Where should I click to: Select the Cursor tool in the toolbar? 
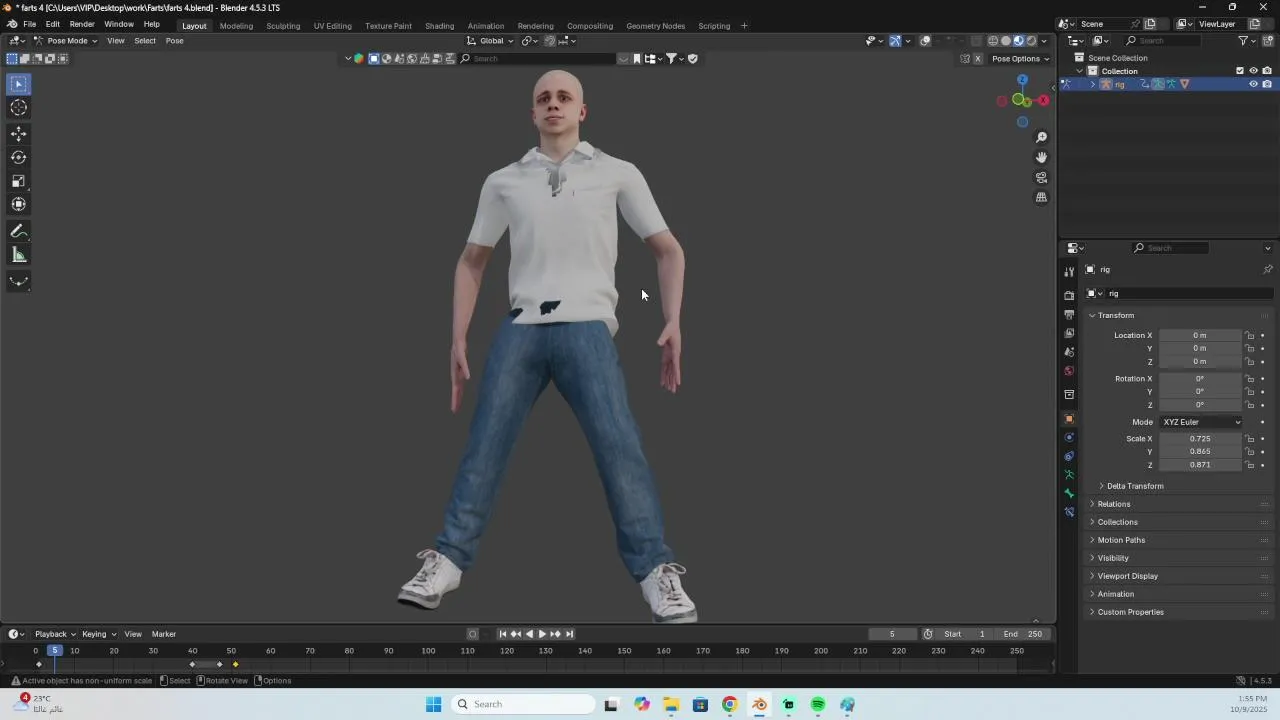pyautogui.click(x=18, y=108)
